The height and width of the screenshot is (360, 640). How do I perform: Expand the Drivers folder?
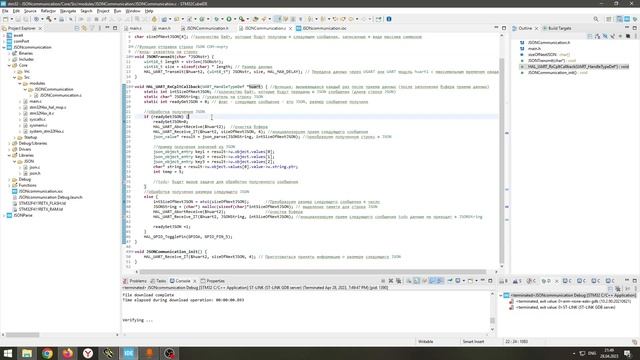9,149
